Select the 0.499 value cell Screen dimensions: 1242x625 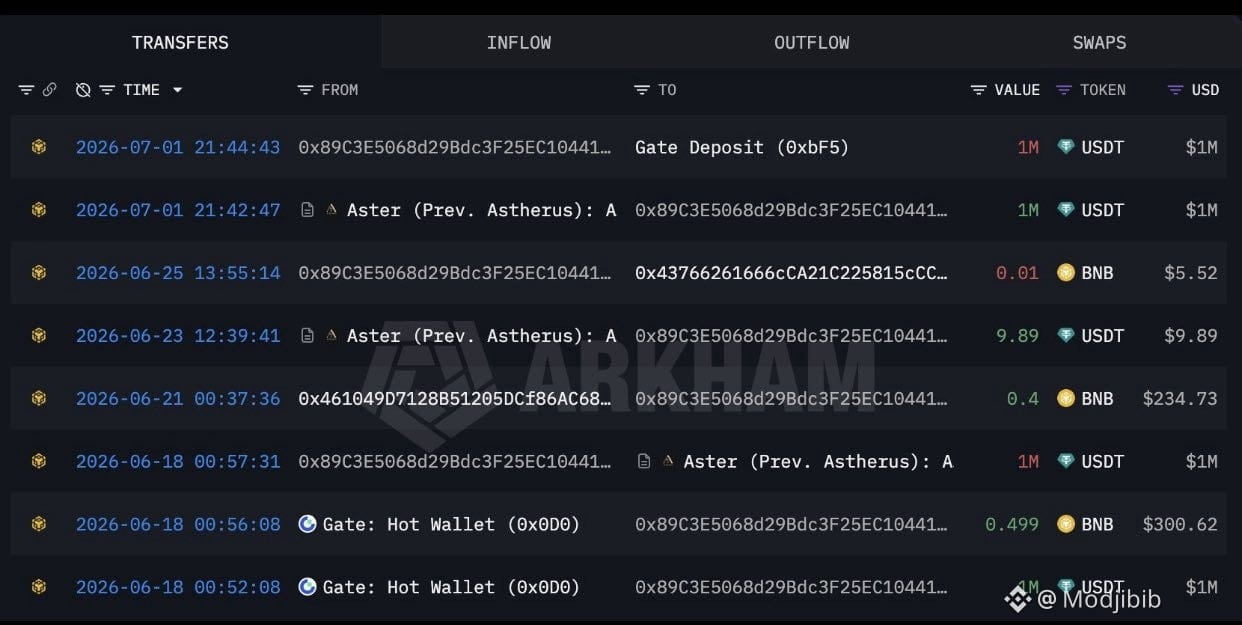point(1012,524)
